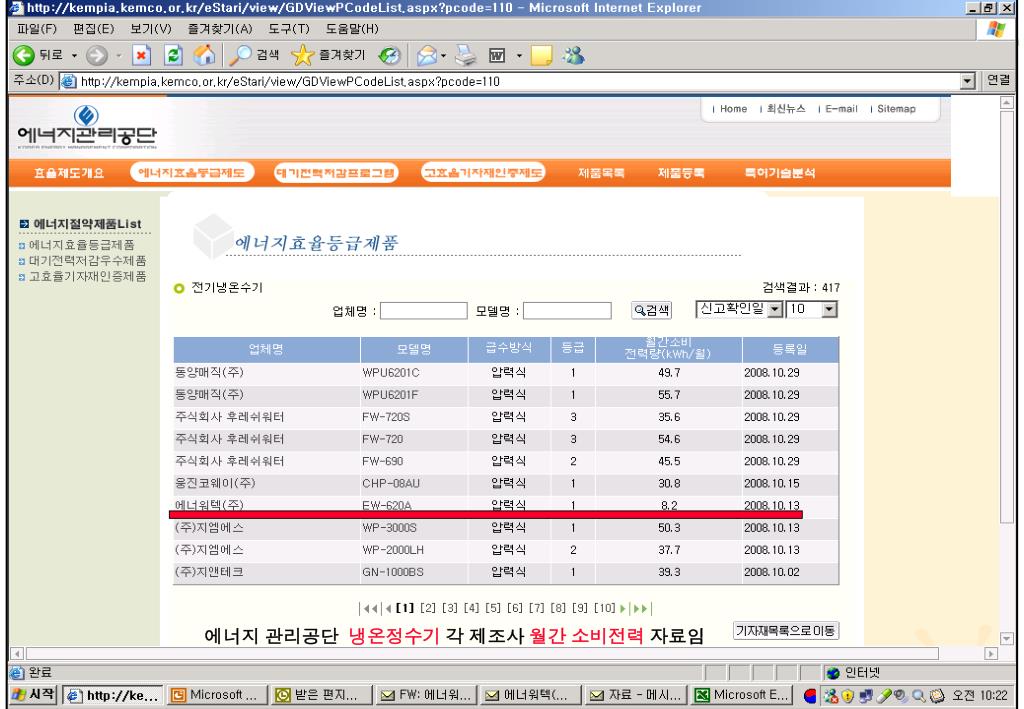Viewport: 1024px width, 709px height.
Task: Launch the Messenger people icon
Action: click(574, 55)
